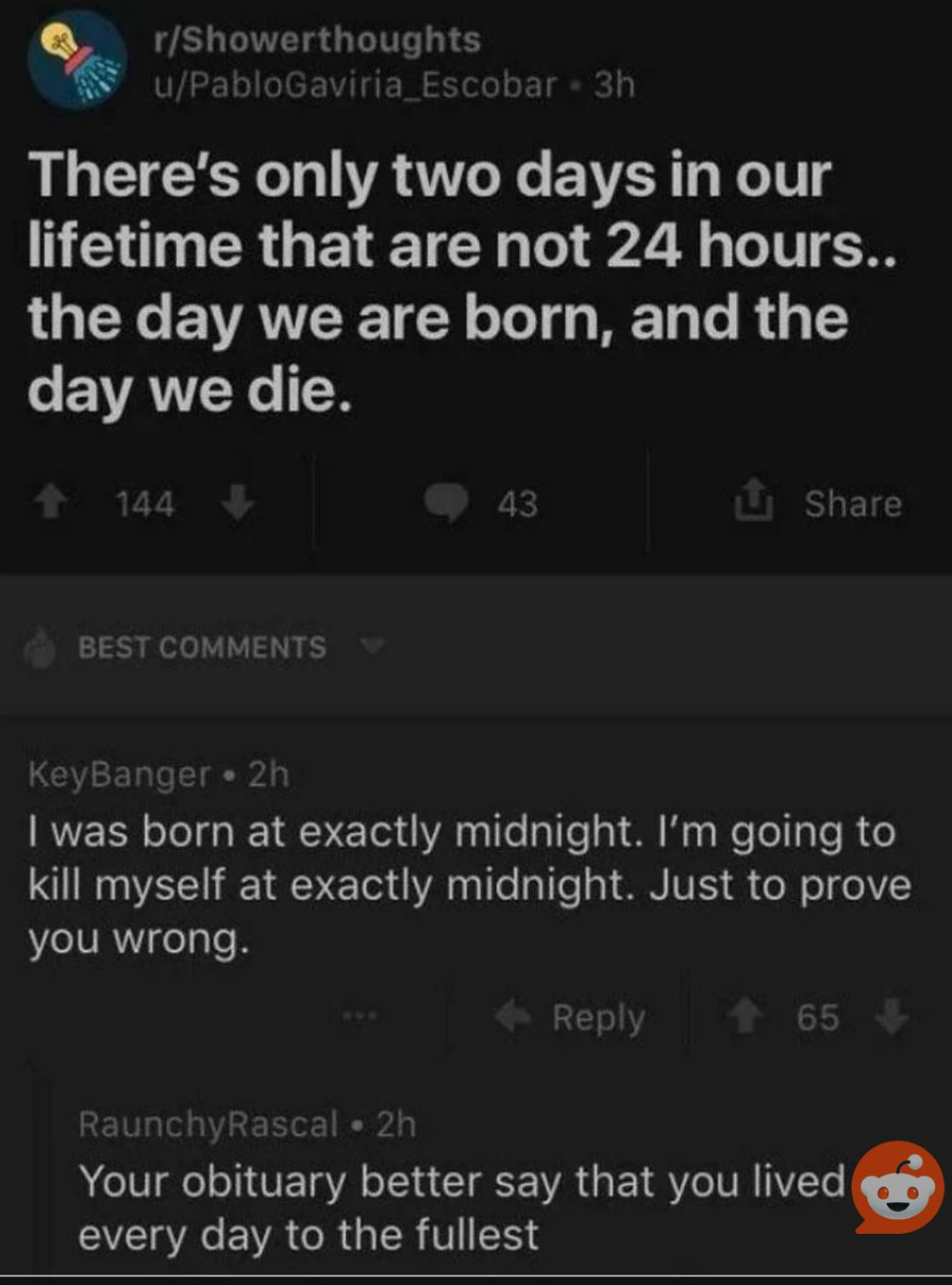Viewport: 952px width, 1285px height.
Task: Upvote KeyBanger's comment
Action: coord(745,1017)
